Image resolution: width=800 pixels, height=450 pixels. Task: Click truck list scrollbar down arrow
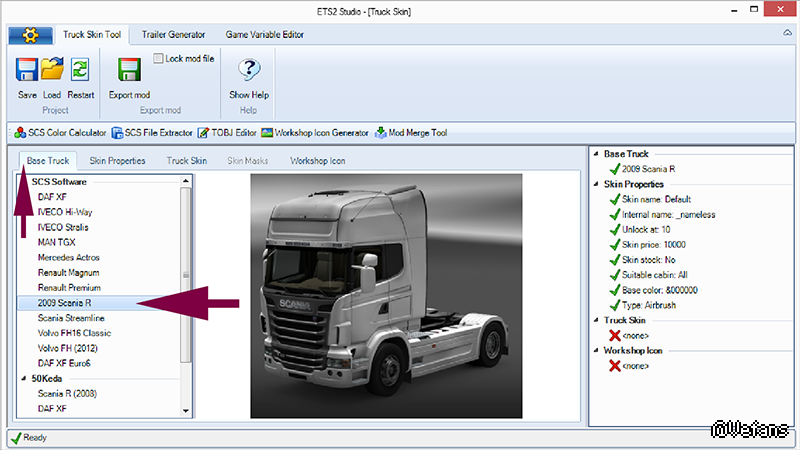(186, 411)
